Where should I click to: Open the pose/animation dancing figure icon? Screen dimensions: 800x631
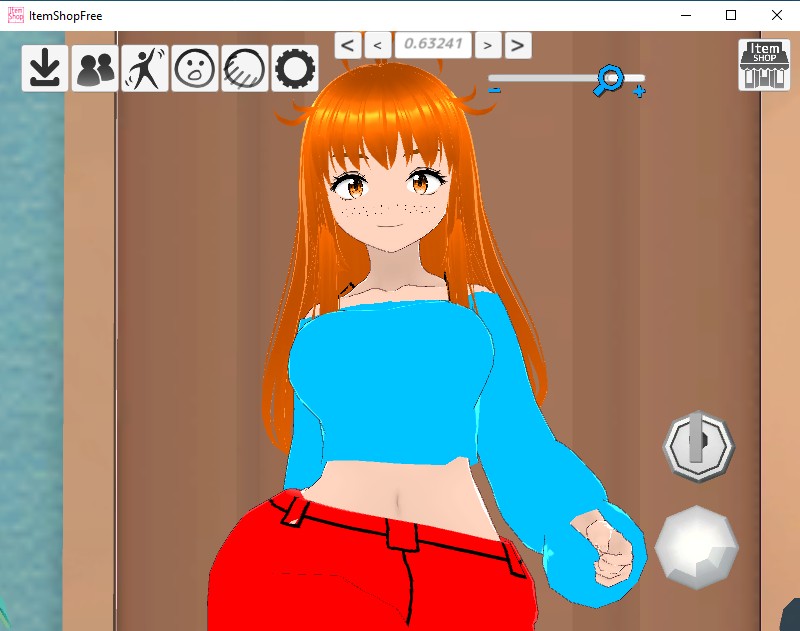(145, 68)
